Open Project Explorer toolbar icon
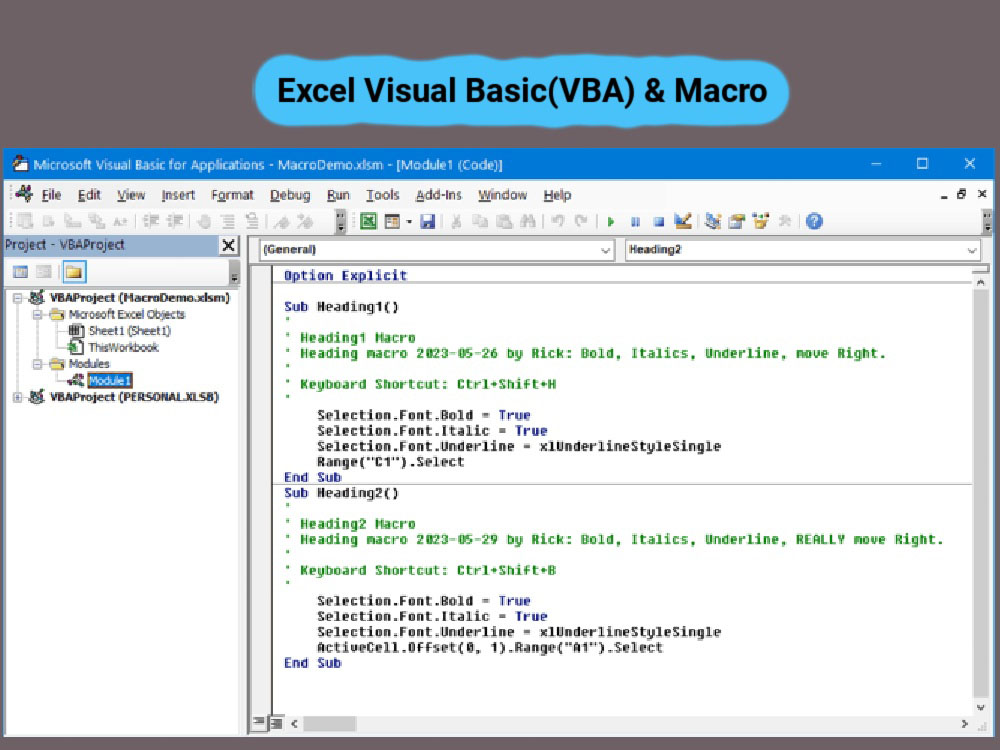This screenshot has width=1000, height=750. point(713,221)
